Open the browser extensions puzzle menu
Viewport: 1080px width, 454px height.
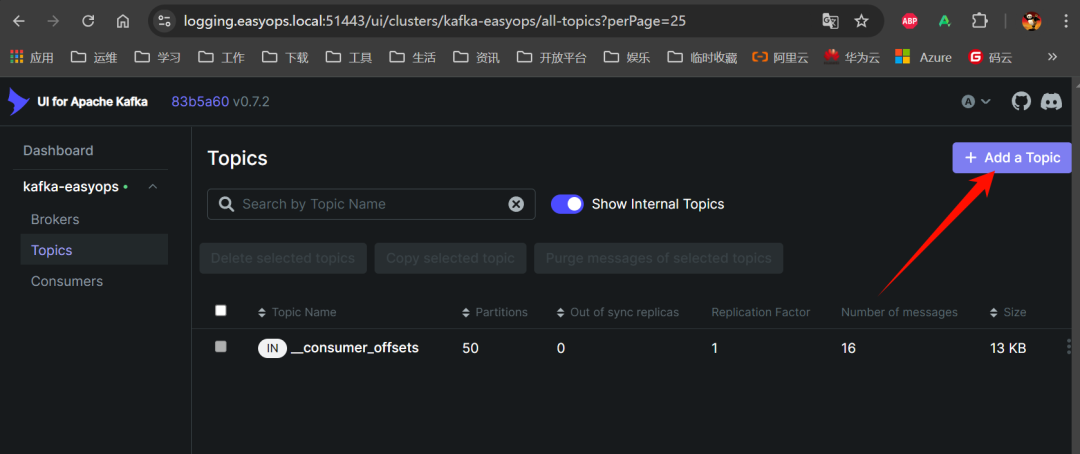979,21
